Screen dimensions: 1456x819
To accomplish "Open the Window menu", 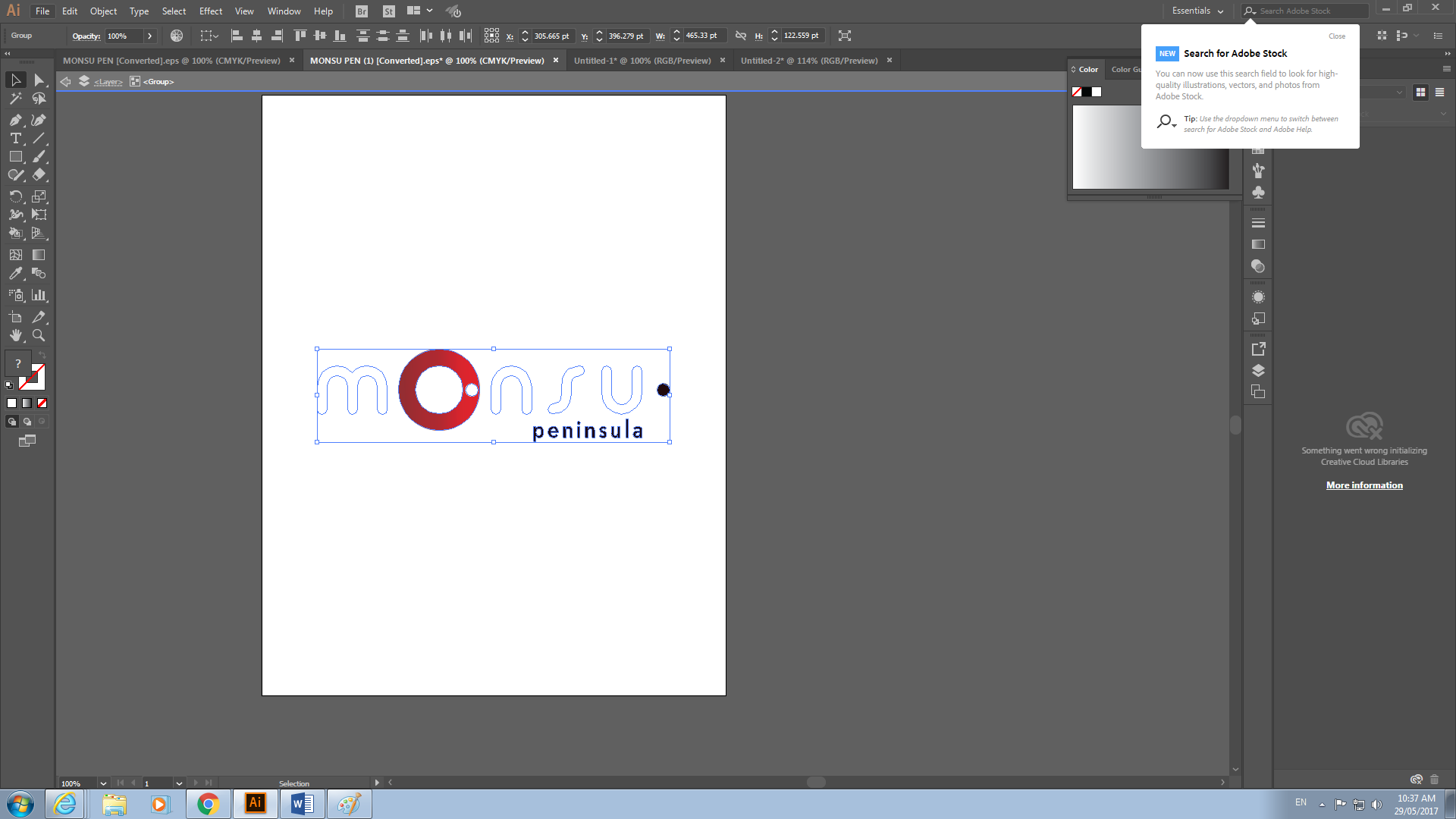I will pos(284,11).
